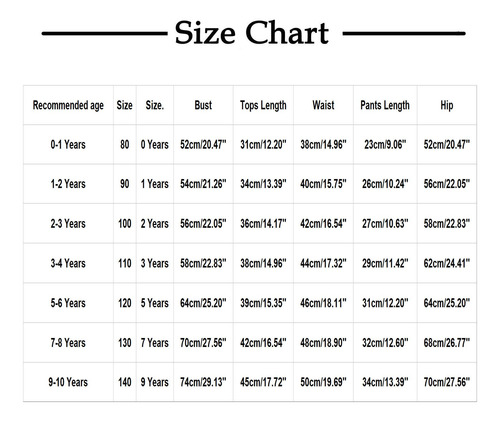The width and height of the screenshot is (500, 421).
Task: Click waist value 42cm/16.54"
Action: tap(323, 223)
